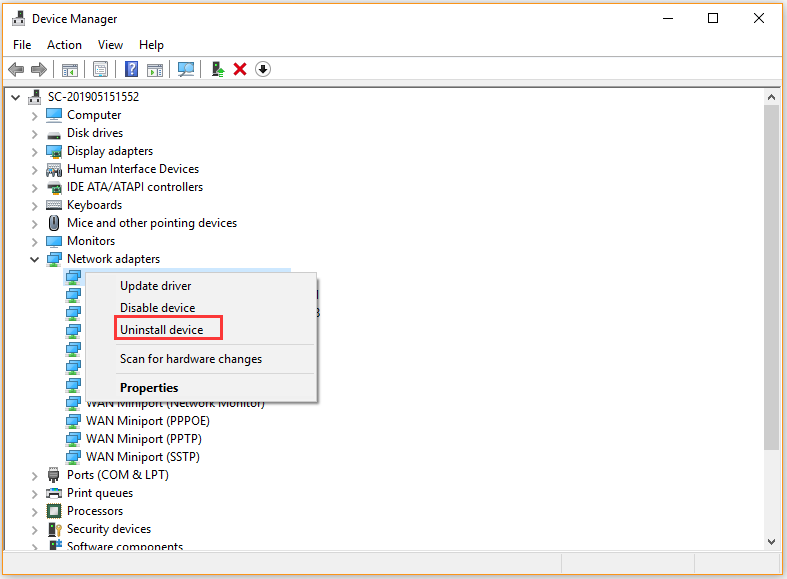Select WAN Miniport (PPPOE) device
The width and height of the screenshot is (787, 579).
(148, 421)
